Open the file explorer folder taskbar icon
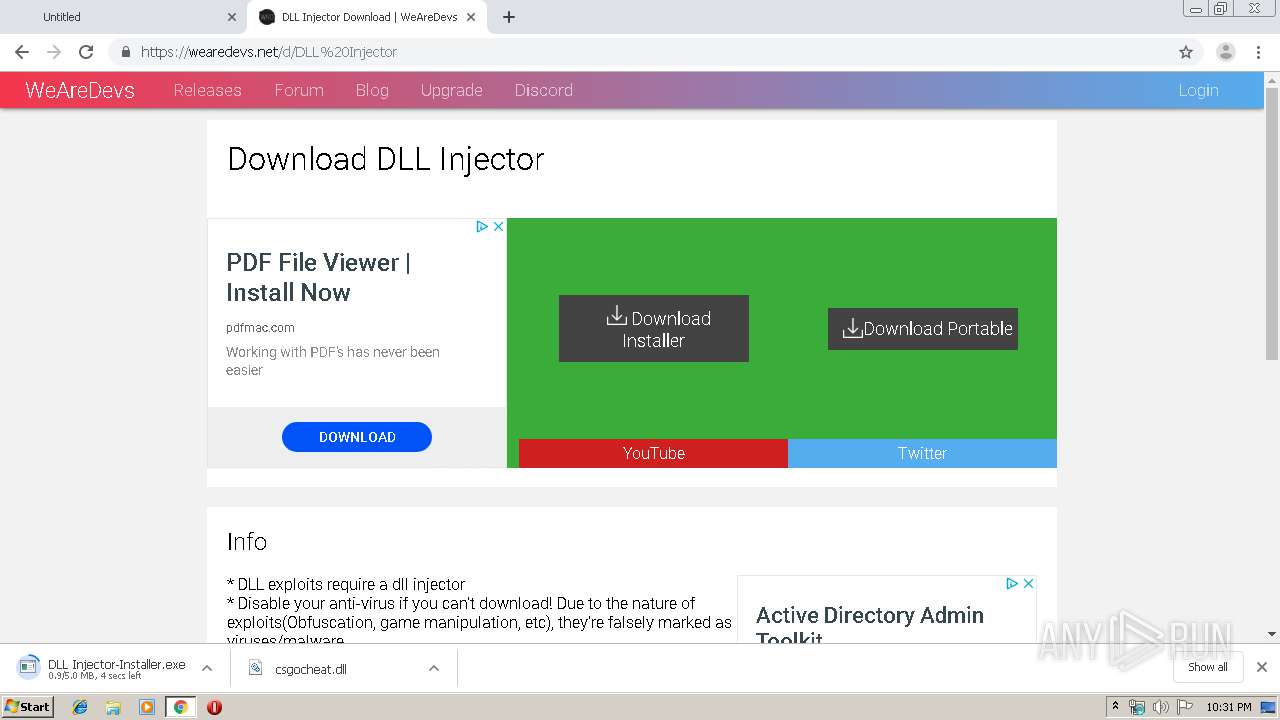The height and width of the screenshot is (720, 1280). tap(113, 707)
